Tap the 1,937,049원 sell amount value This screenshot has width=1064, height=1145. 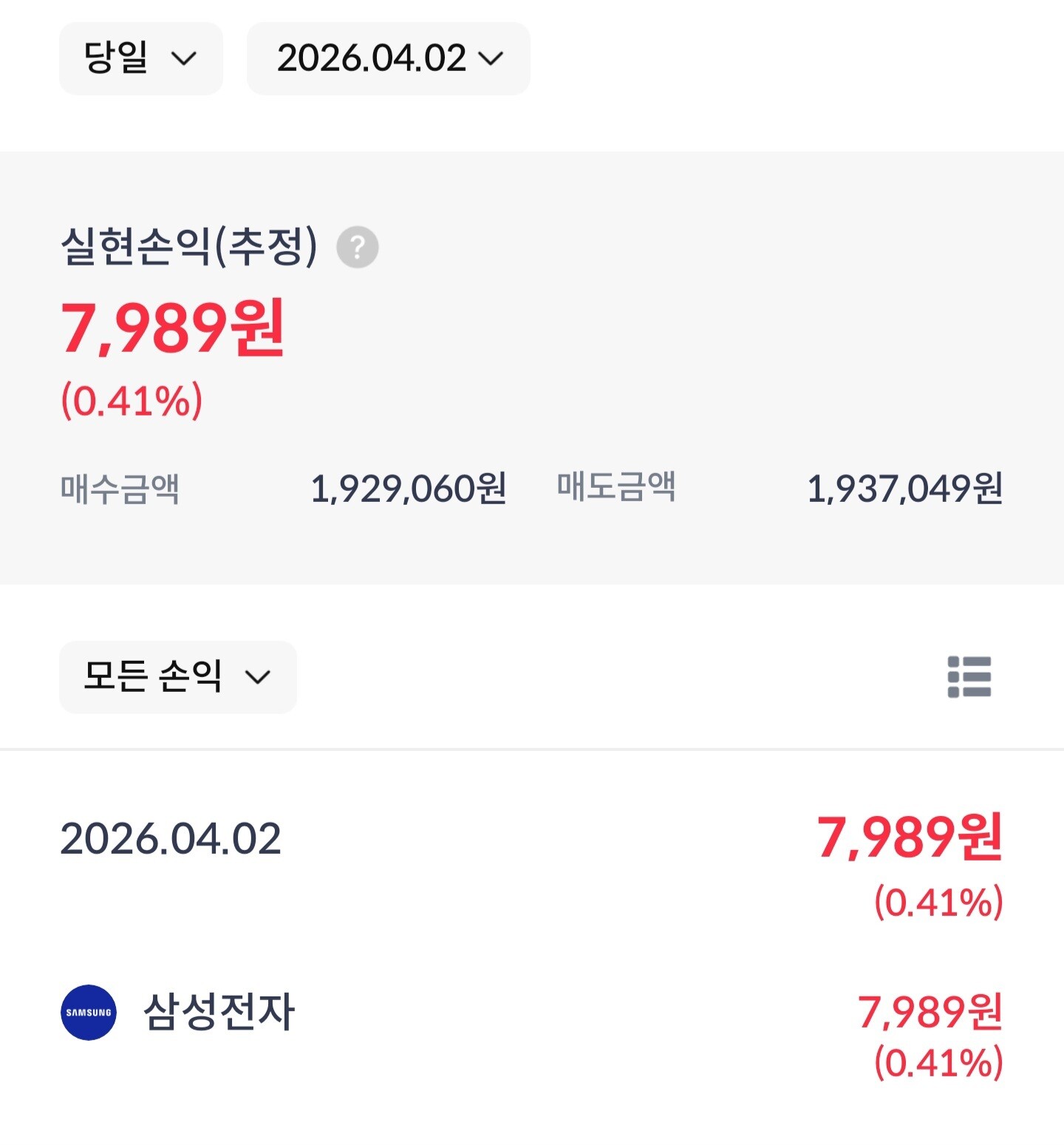[x=904, y=489]
